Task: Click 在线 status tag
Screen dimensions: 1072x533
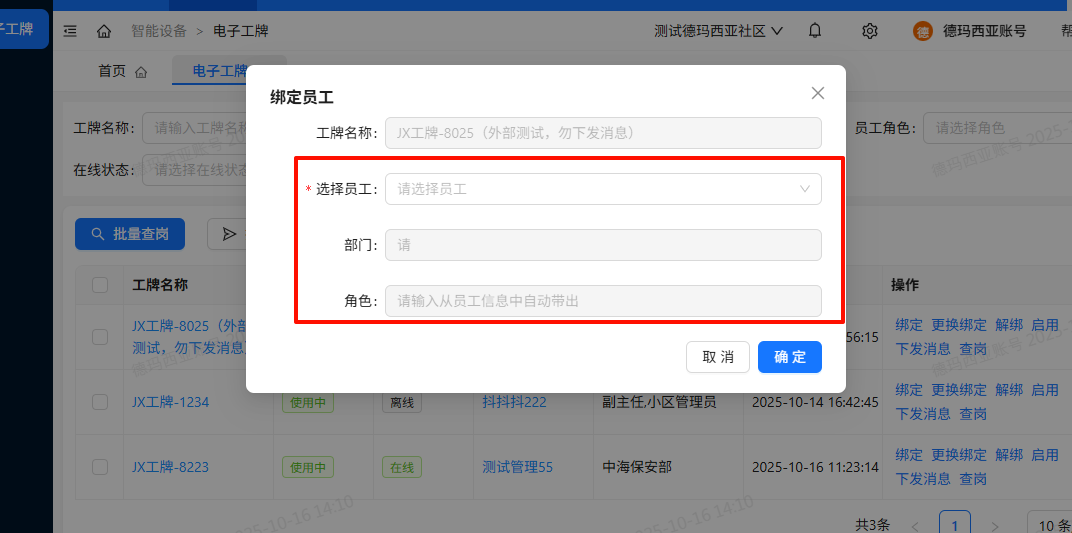Action: (402, 467)
